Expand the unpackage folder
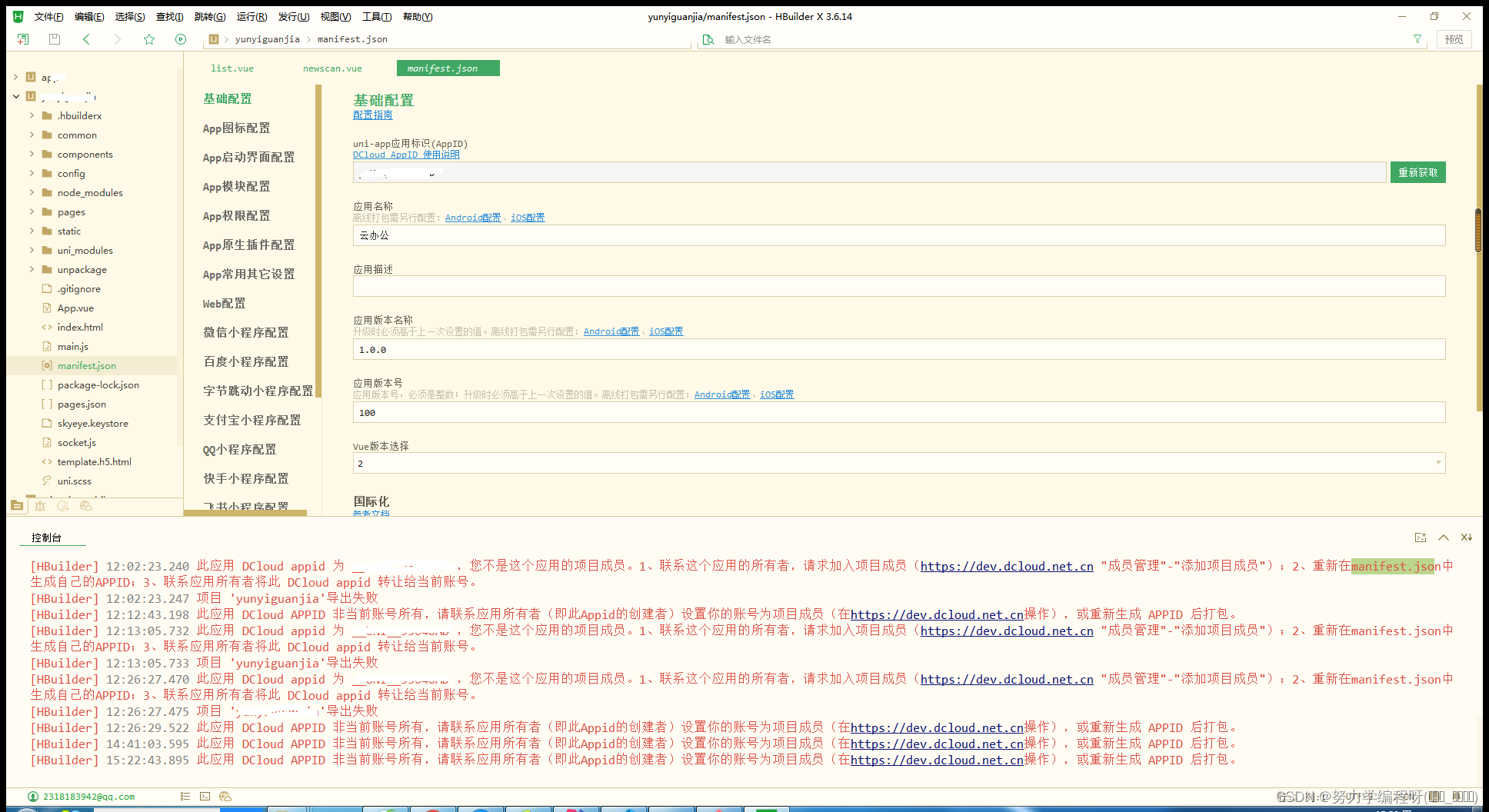 [x=32, y=269]
